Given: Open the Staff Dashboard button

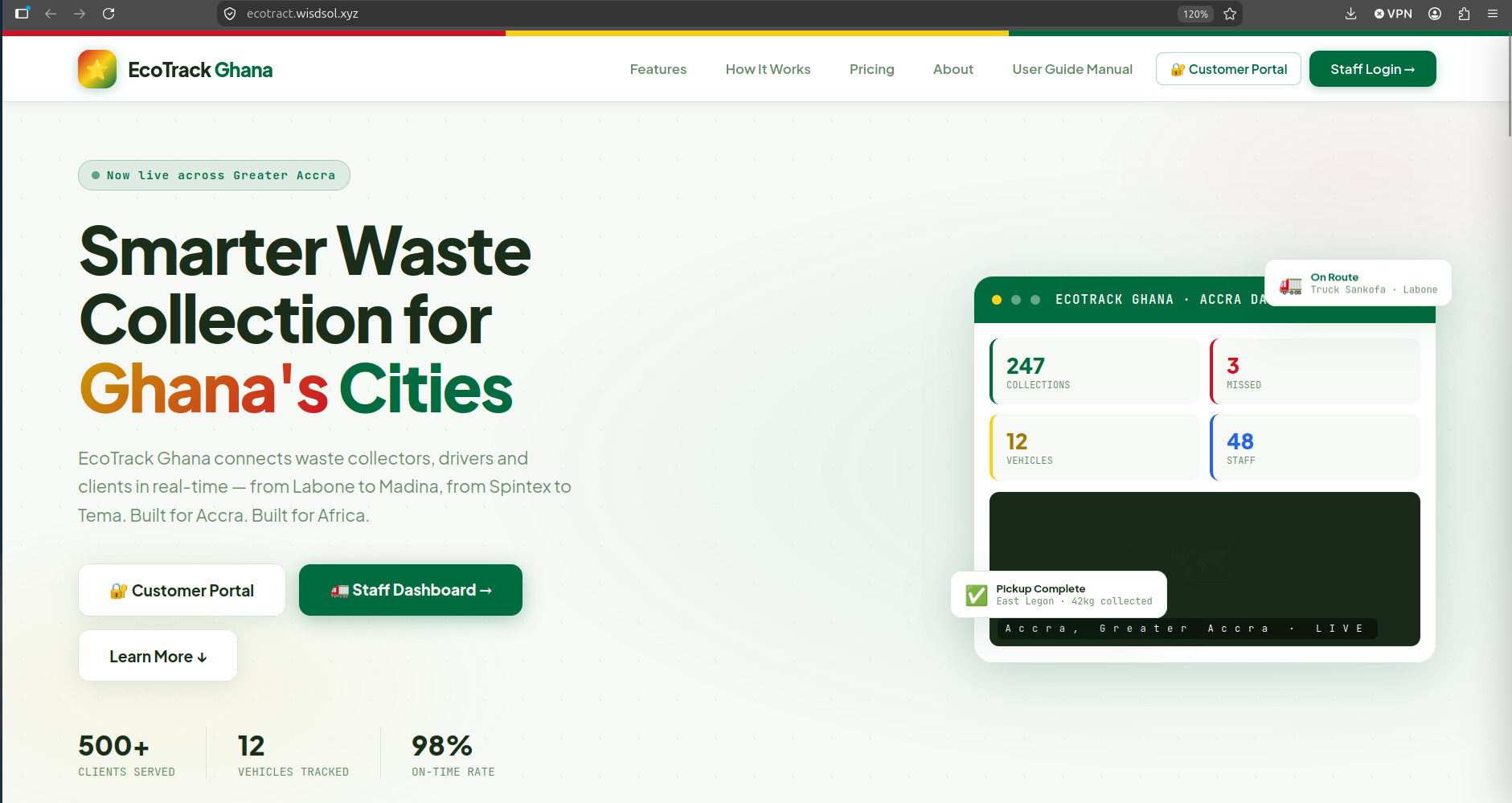Looking at the screenshot, I should [411, 590].
